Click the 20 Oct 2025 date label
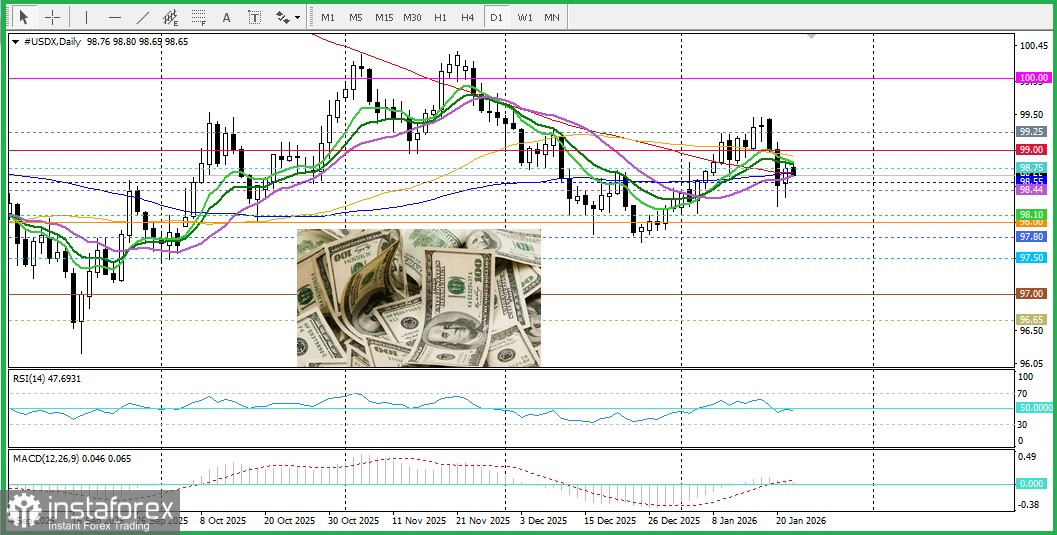The width and height of the screenshot is (1057, 535). (x=289, y=521)
